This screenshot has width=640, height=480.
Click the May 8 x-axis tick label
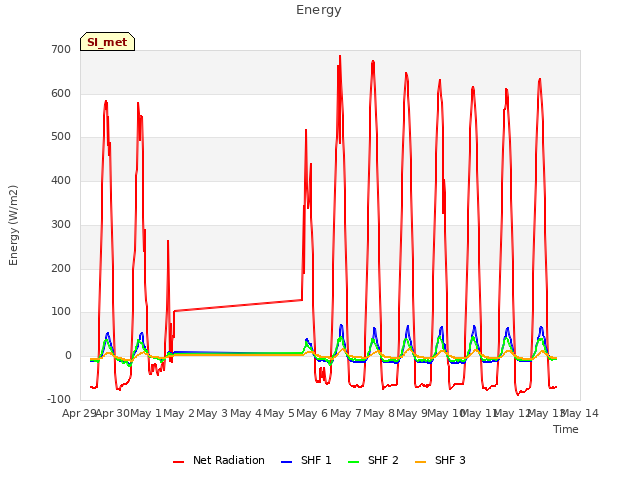pos(379,413)
